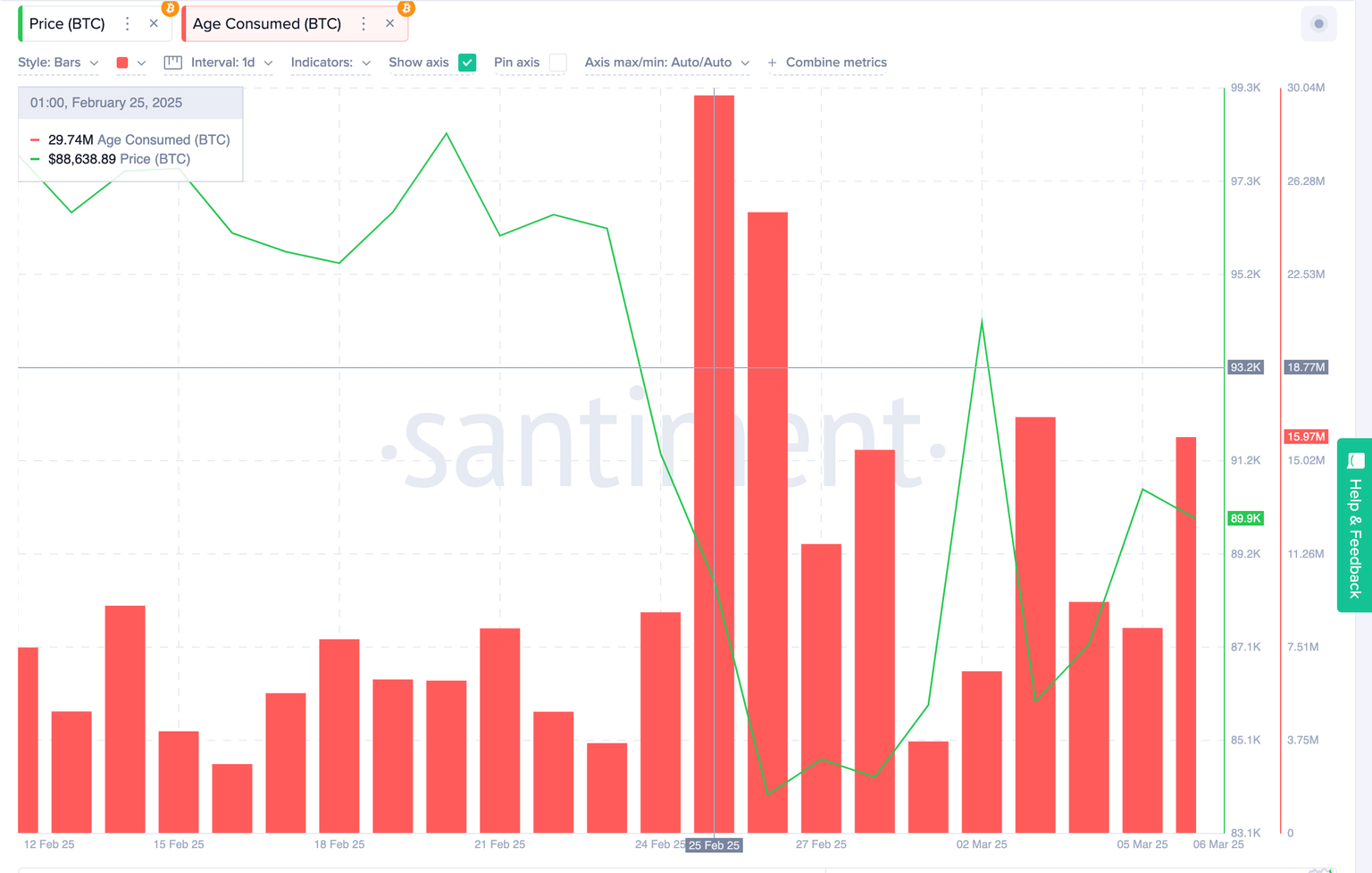Viewport: 1372px width, 873px height.
Task: Click the interval ruler icon before Interval: 1d
Action: (171, 63)
